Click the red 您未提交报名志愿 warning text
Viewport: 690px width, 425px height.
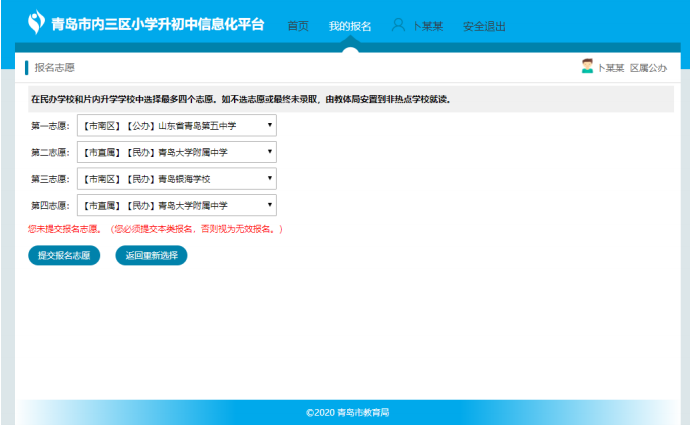pos(155,229)
